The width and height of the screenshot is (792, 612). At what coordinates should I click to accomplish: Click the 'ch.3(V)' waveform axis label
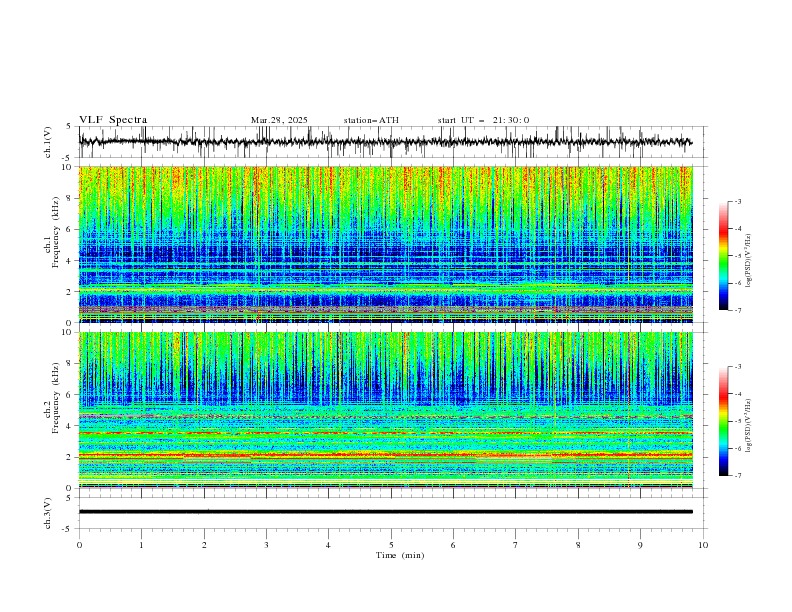click(x=48, y=513)
